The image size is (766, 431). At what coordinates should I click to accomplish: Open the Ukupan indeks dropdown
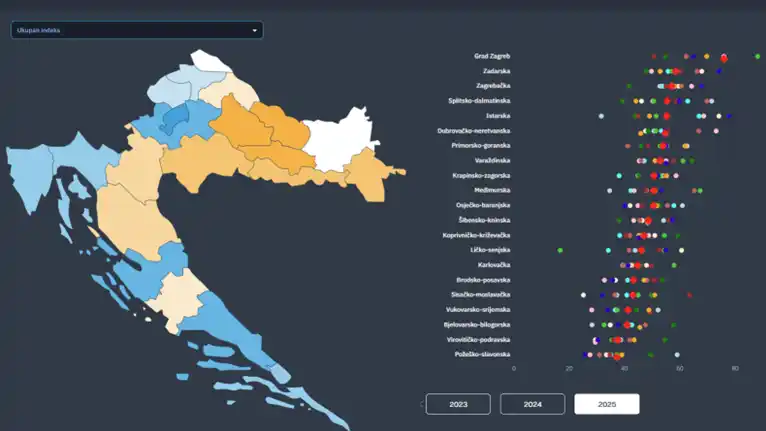[x=137, y=30]
